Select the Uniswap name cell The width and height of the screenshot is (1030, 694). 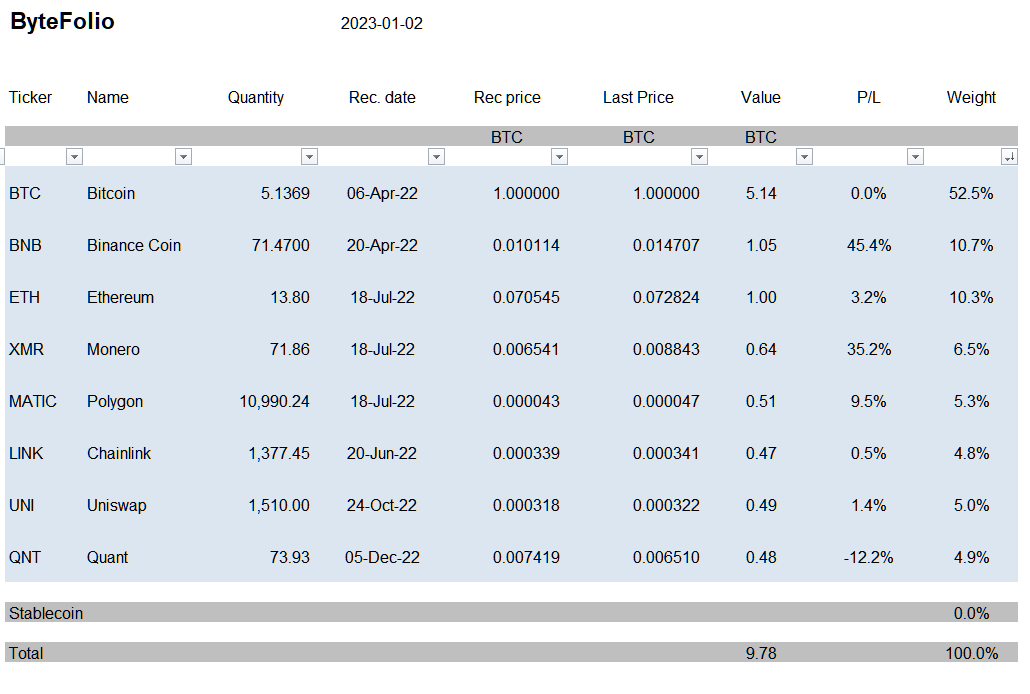[x=116, y=505]
